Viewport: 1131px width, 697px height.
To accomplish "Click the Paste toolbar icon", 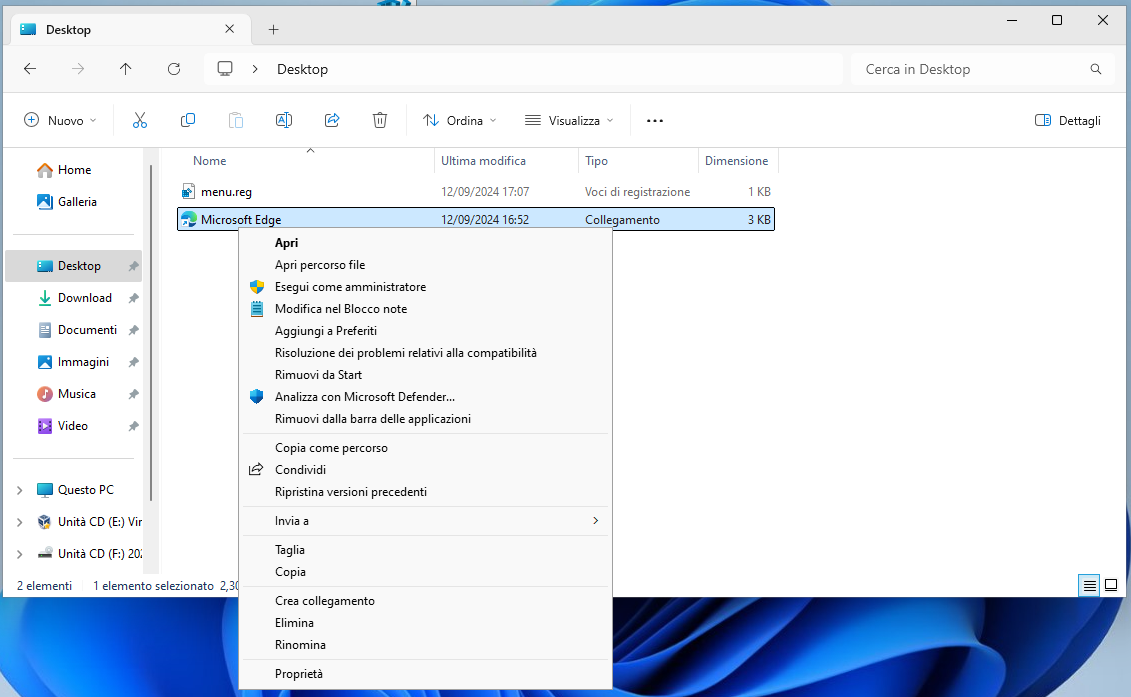I will click(x=236, y=120).
